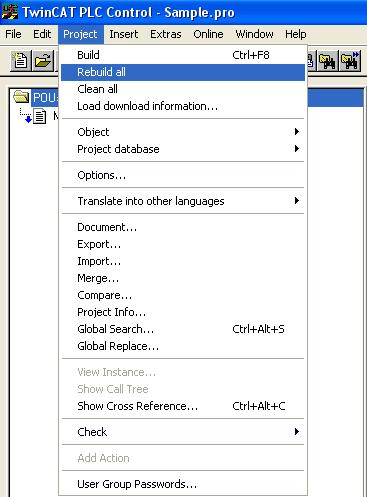
Task: Click the POUs tree item label
Action: (x=45, y=98)
